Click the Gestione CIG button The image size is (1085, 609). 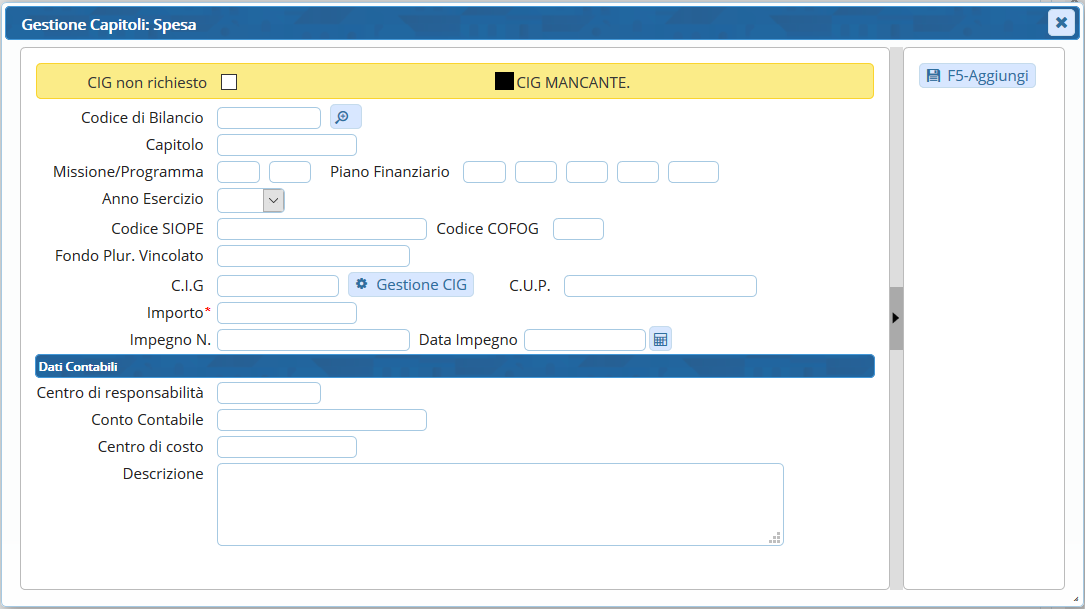point(411,285)
